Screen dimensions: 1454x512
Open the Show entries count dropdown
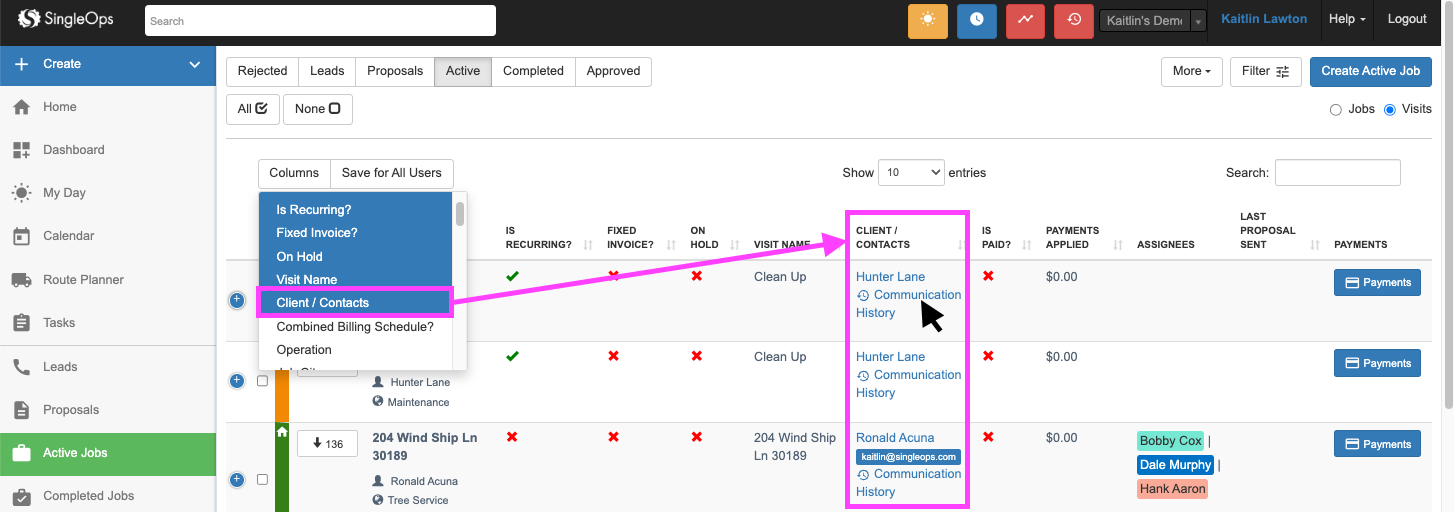click(x=911, y=172)
